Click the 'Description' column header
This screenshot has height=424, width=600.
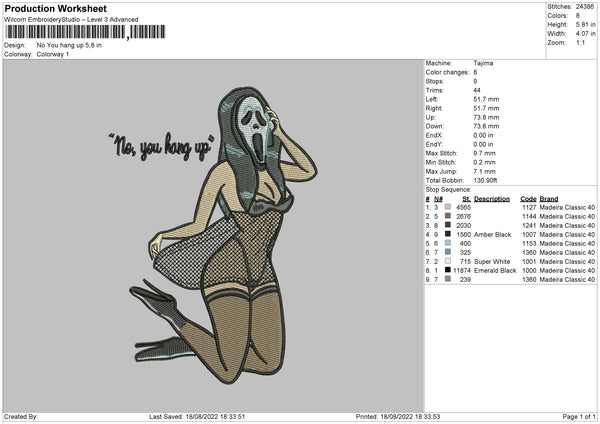[x=492, y=199]
